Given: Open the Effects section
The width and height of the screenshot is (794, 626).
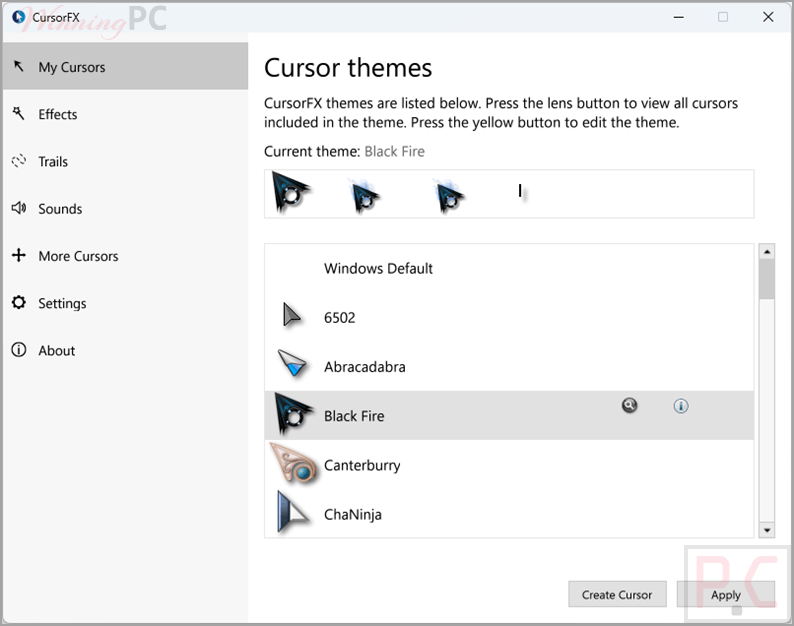Looking at the screenshot, I should (125, 114).
